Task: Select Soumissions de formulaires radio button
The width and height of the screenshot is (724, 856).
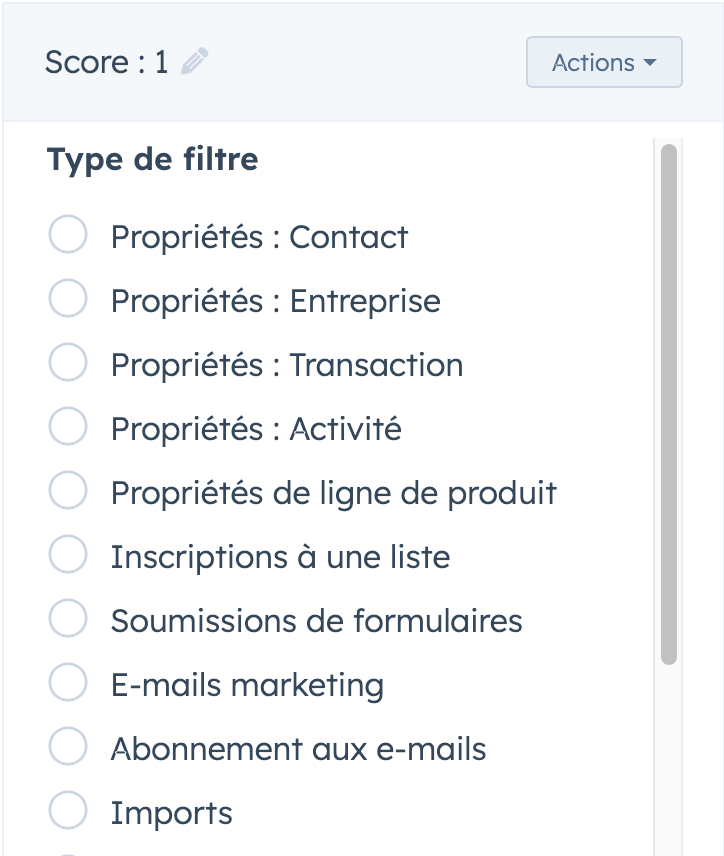Action: click(68, 618)
